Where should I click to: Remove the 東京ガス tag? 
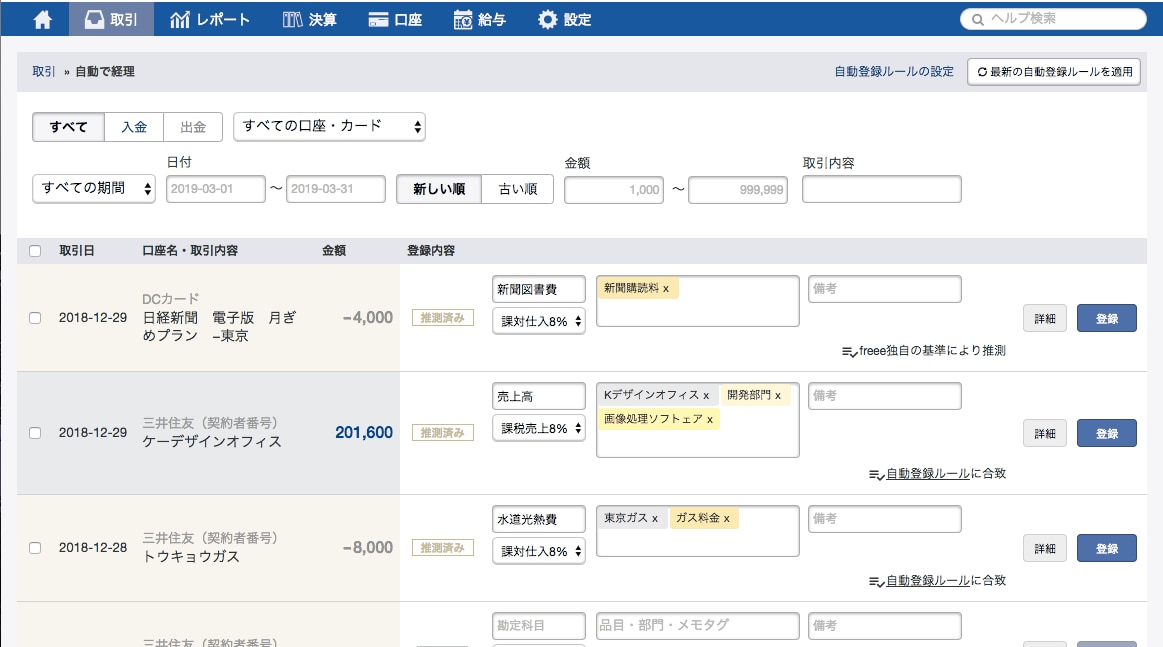655,519
